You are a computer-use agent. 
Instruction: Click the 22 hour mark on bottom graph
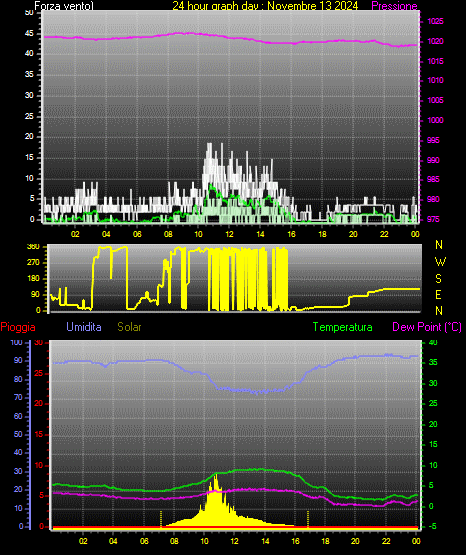[x=386, y=541]
